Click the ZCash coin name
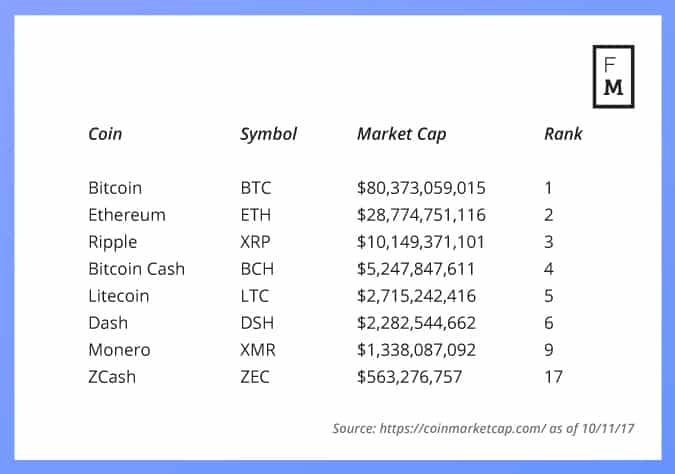Image resolution: width=675 pixels, height=474 pixels. (x=111, y=377)
